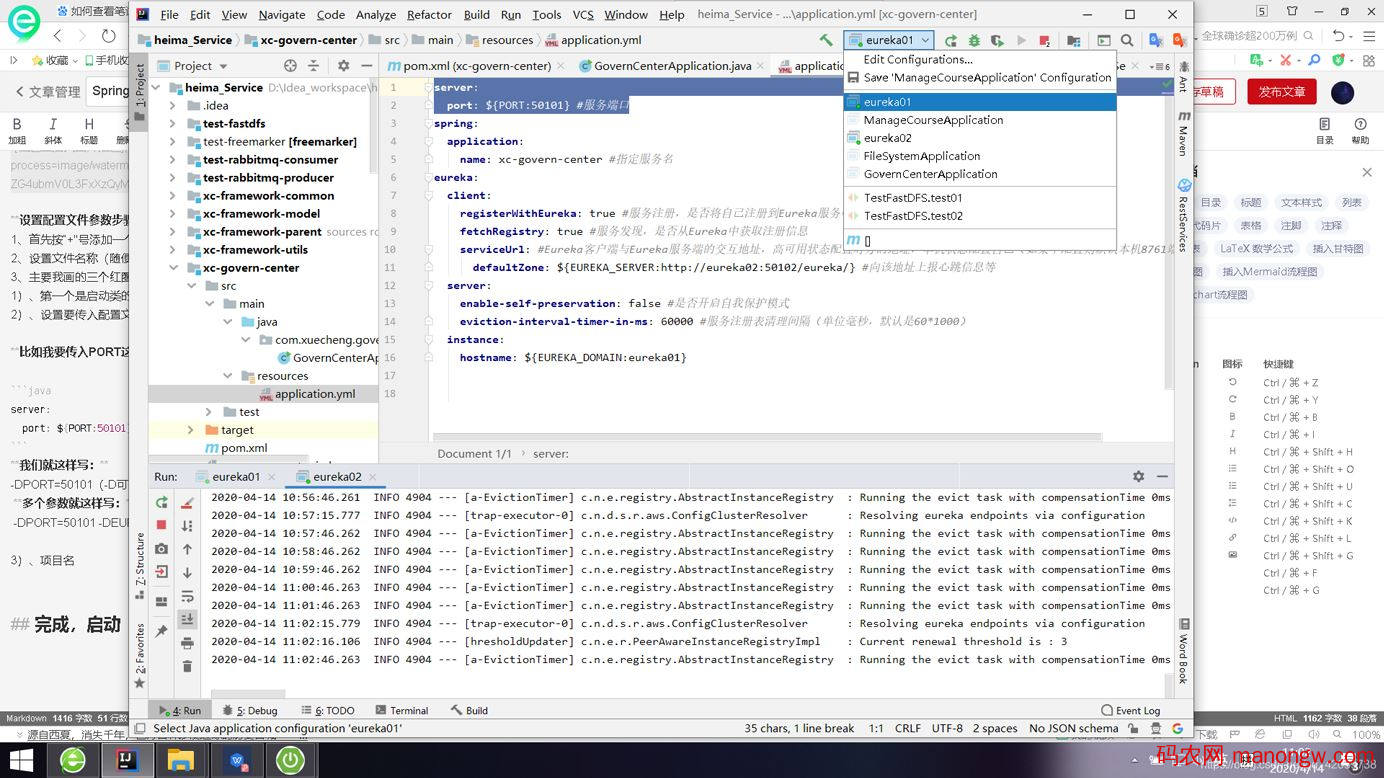The image size is (1384, 778).
Task: Toggle Soft-Wrap in the Run console
Action: click(187, 596)
